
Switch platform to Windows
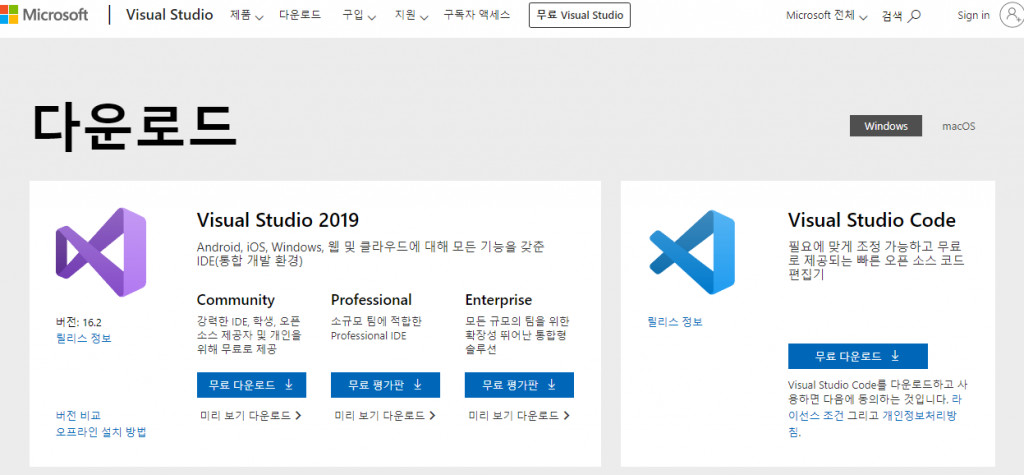(x=885, y=126)
